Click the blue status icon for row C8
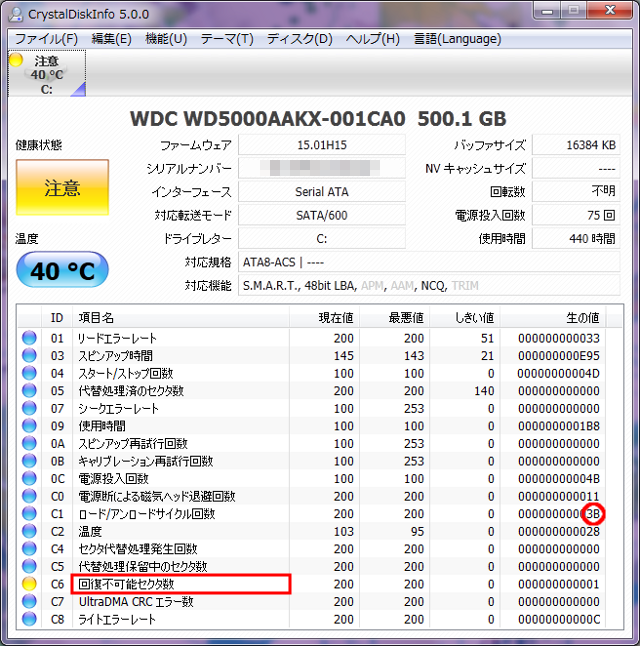 tap(29, 619)
